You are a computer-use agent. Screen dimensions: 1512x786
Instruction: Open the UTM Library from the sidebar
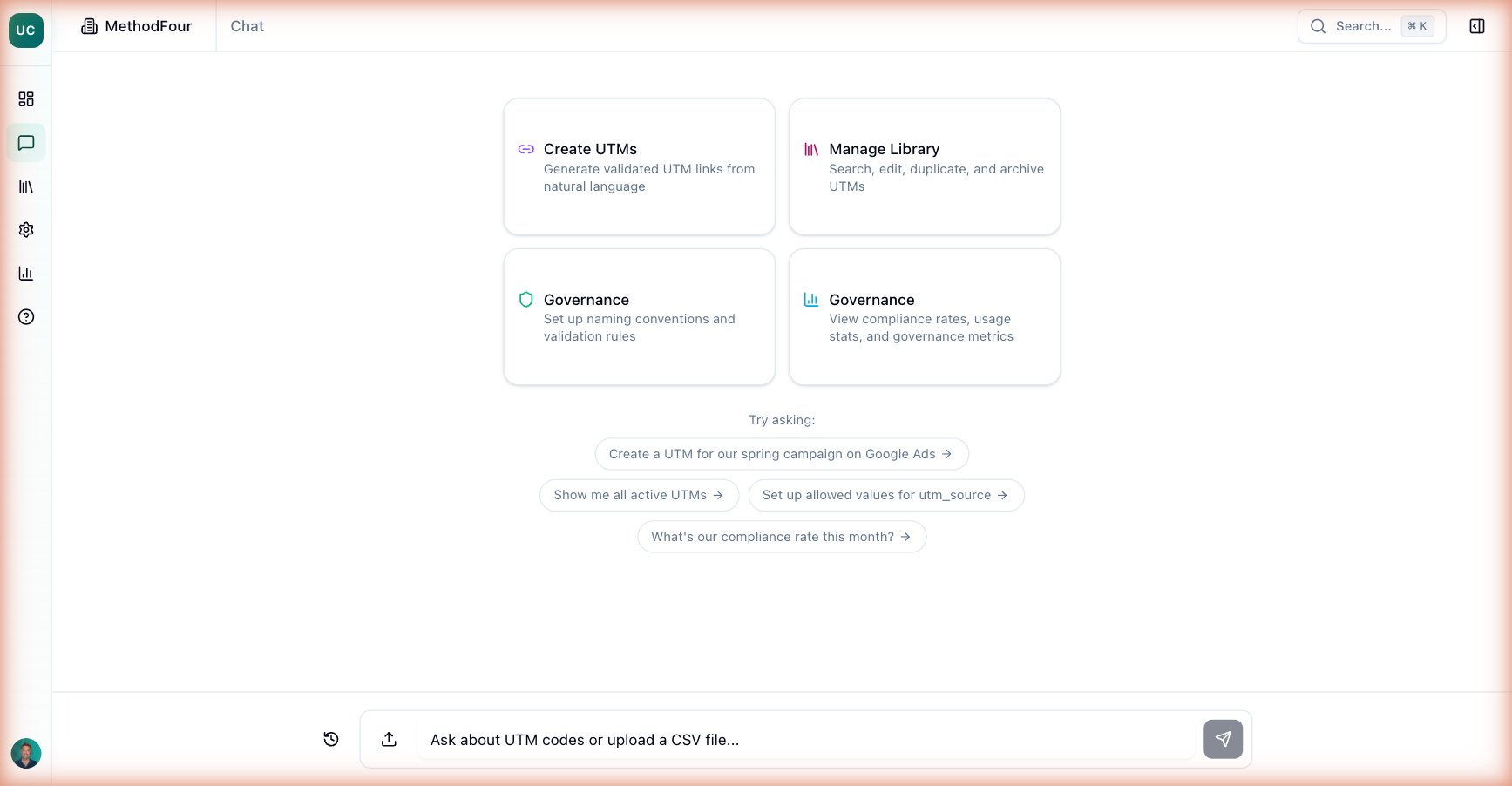pos(26,186)
